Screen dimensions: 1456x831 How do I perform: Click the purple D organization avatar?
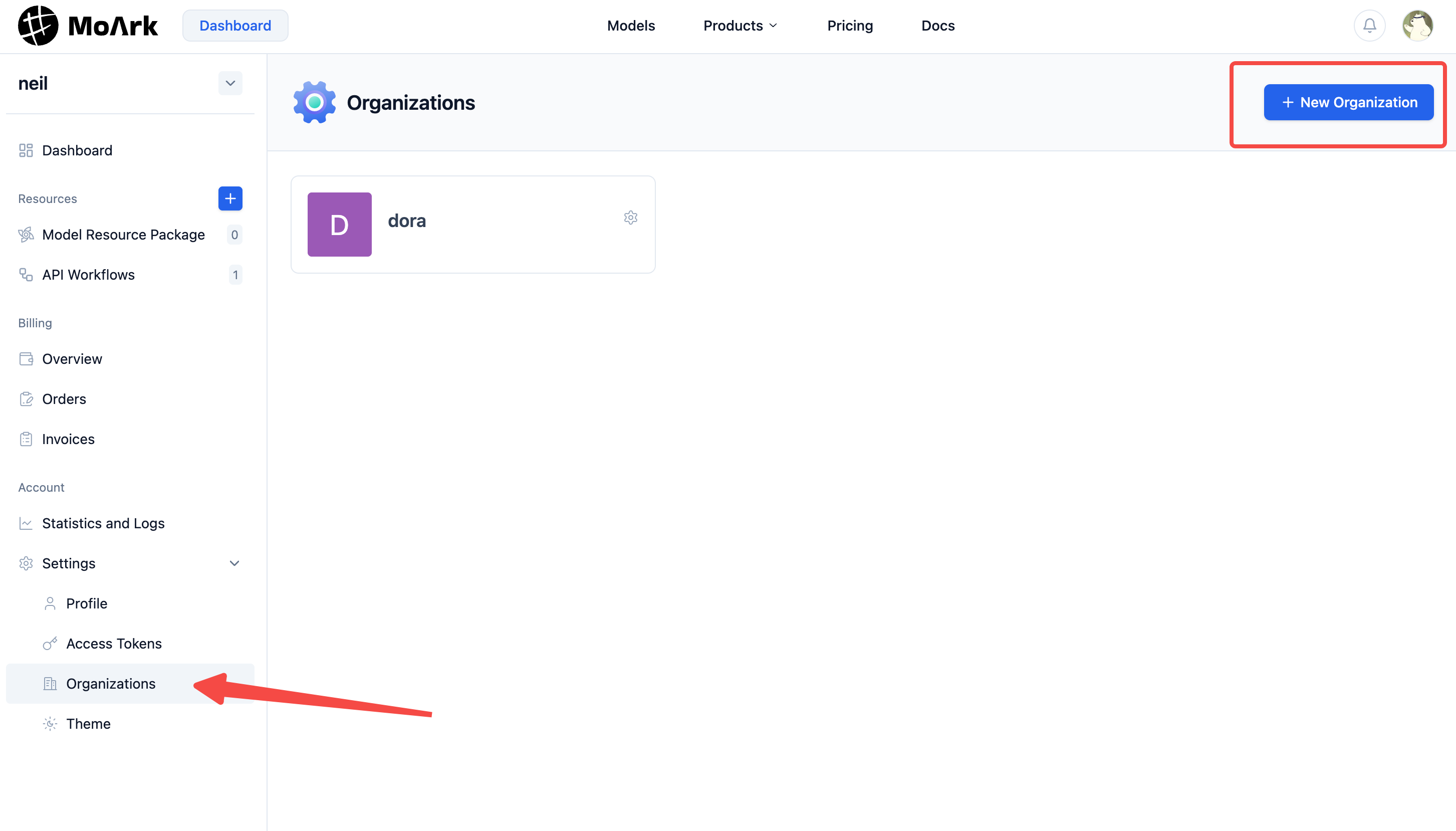(340, 225)
